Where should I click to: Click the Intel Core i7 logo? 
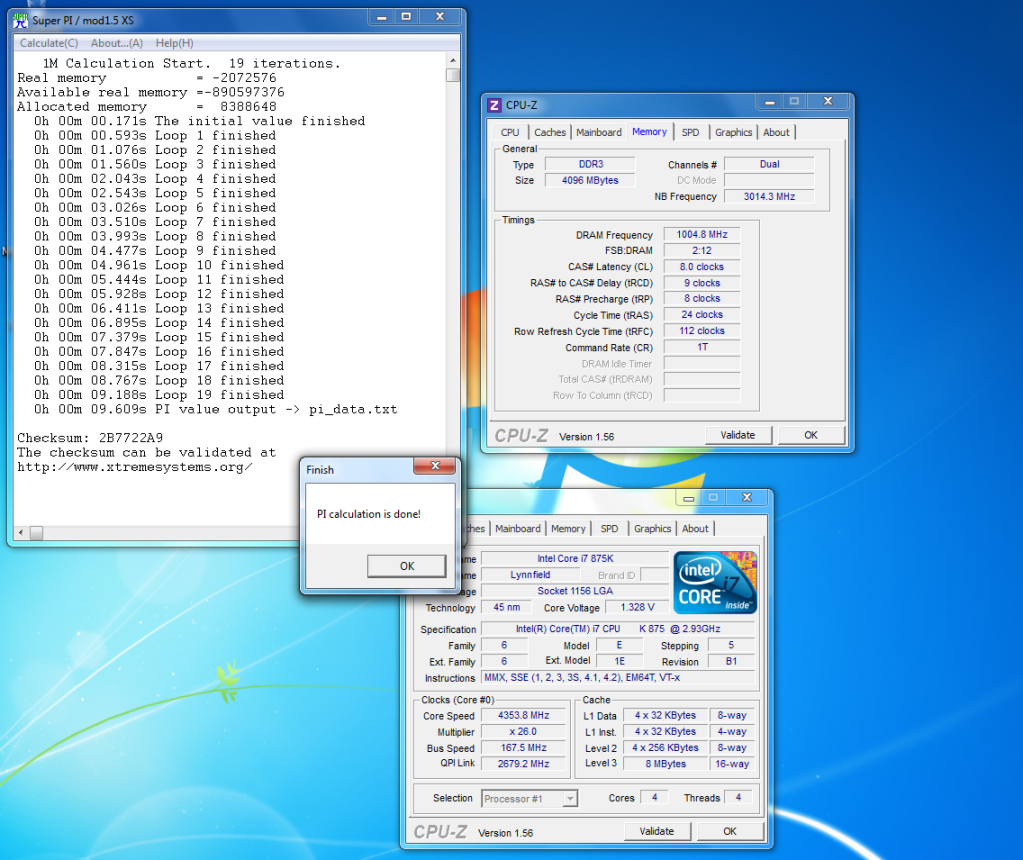715,582
